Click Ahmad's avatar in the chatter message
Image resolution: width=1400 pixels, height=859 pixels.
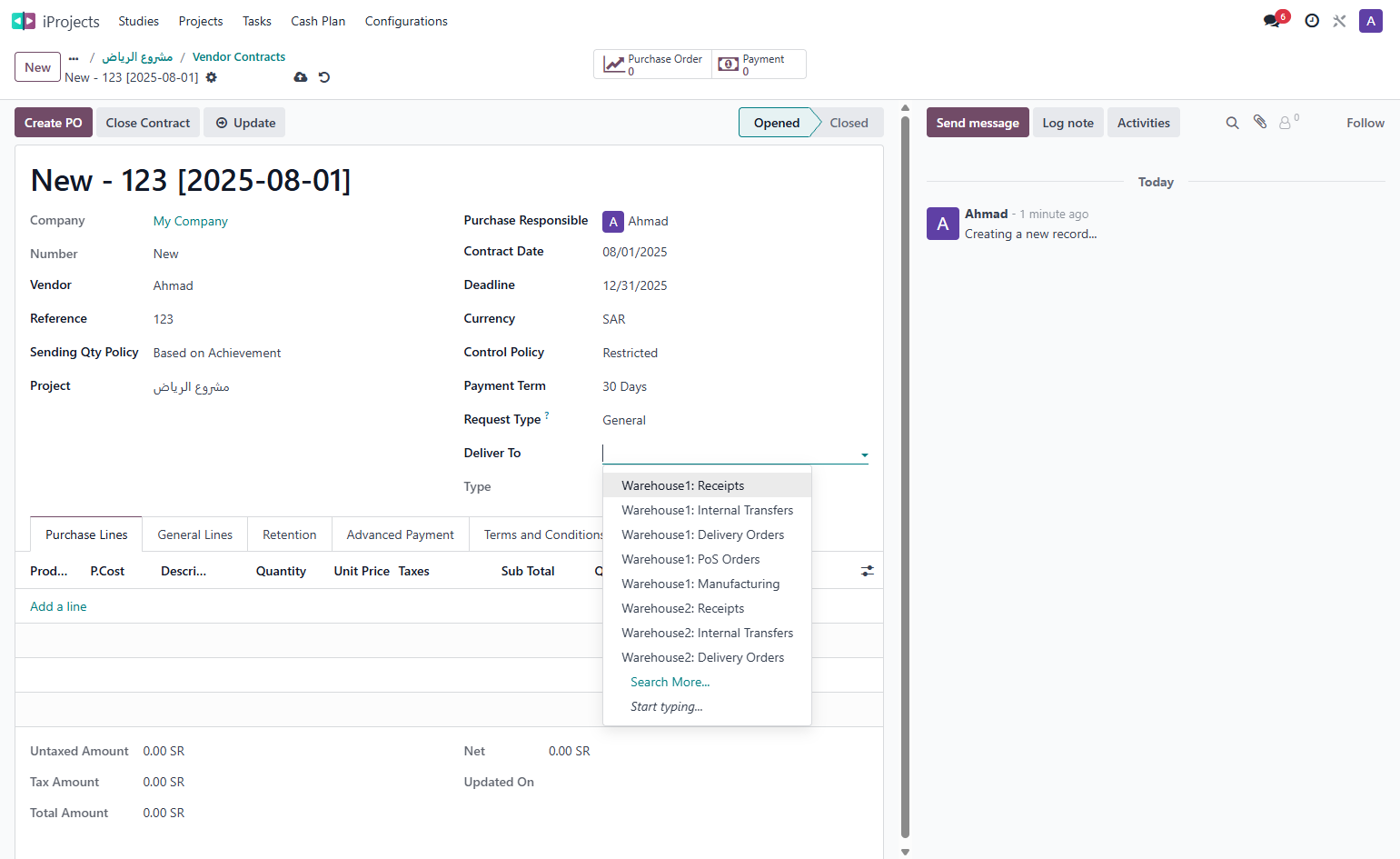pos(943,224)
